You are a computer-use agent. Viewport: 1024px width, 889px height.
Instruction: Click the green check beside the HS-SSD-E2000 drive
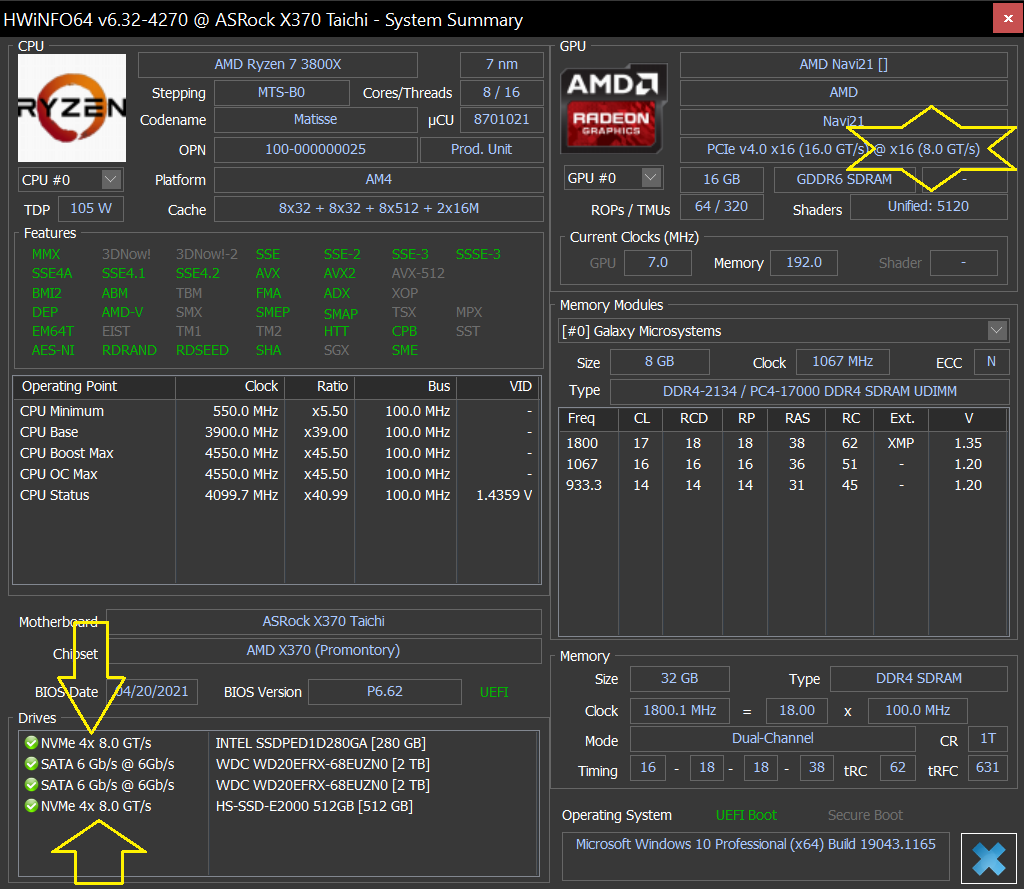tap(31, 805)
